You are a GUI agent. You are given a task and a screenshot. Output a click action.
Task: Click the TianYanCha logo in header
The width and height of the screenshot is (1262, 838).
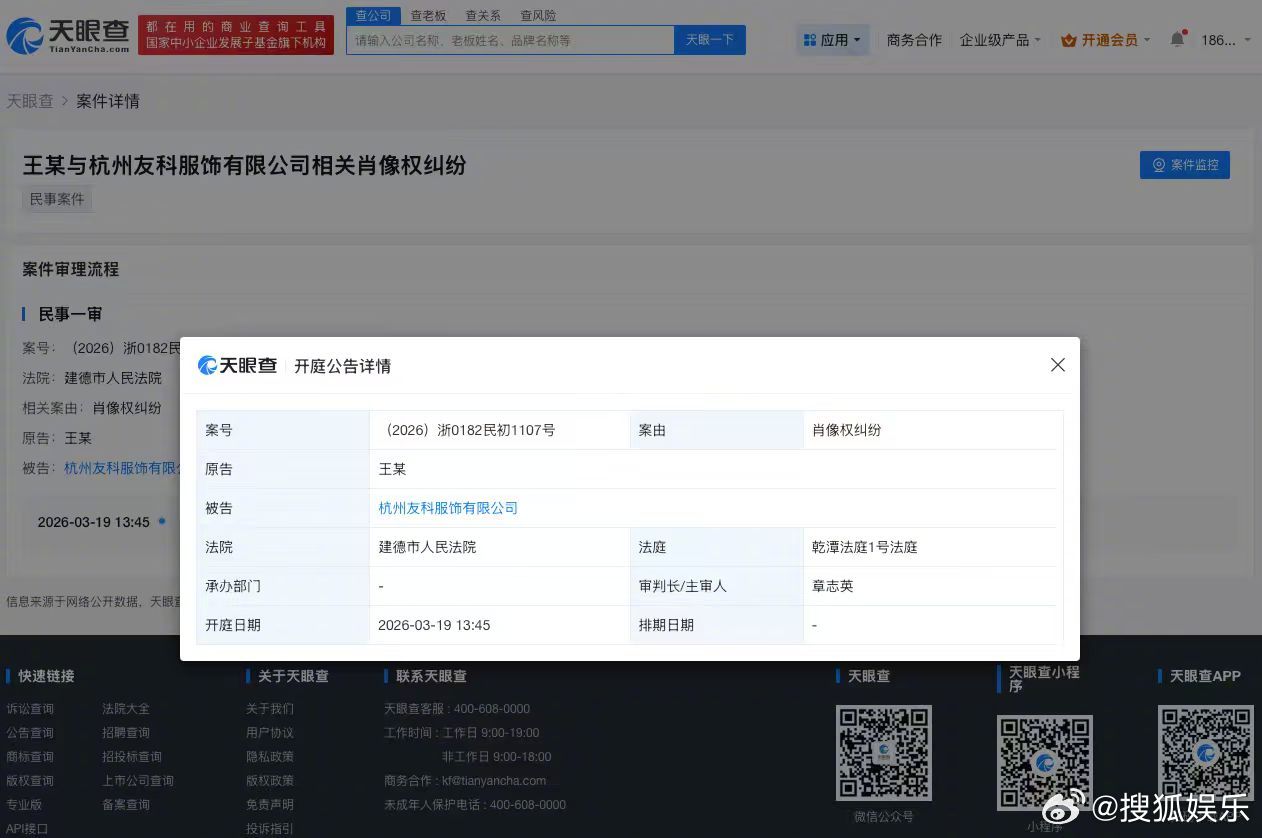[x=68, y=36]
